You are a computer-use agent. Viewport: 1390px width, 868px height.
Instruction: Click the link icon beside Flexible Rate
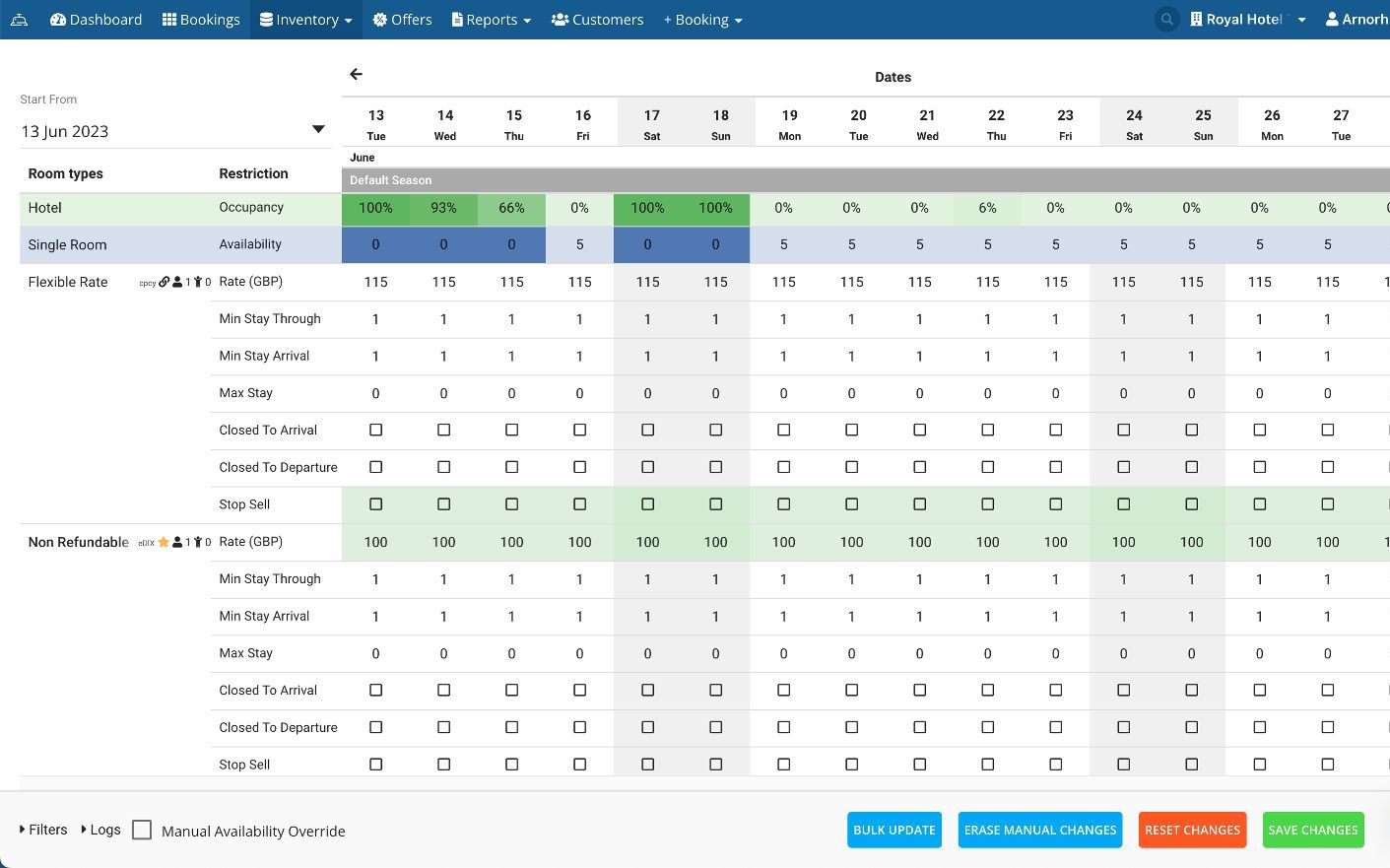click(165, 283)
